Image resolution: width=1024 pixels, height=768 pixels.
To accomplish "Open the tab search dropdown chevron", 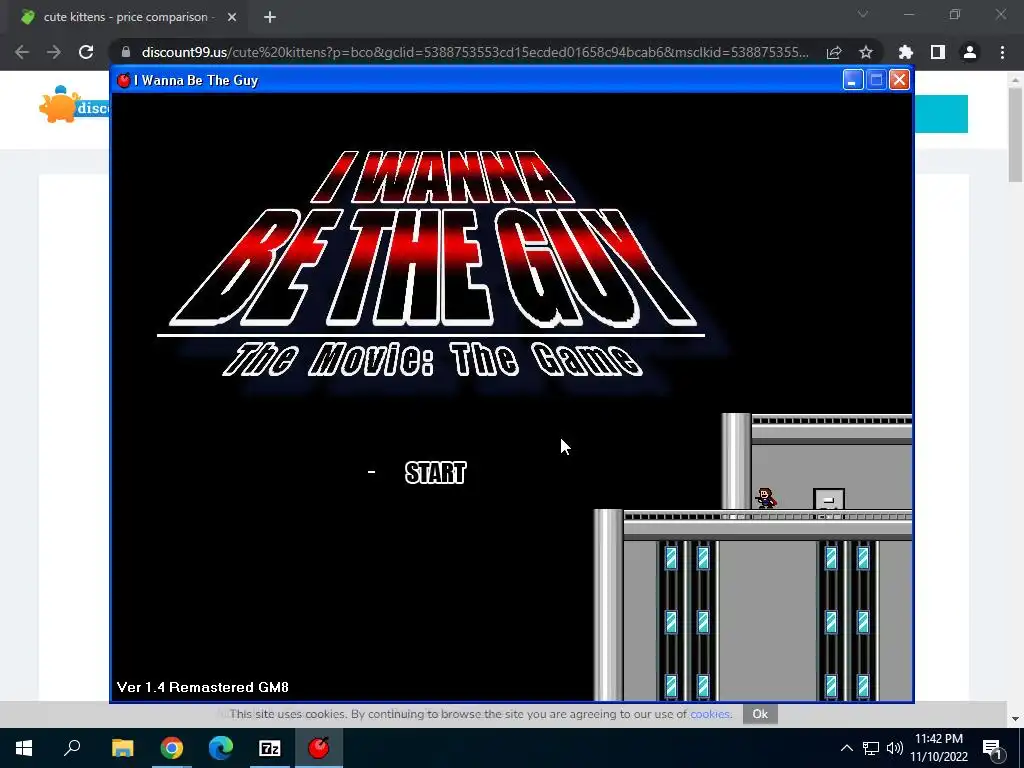I will tap(863, 14).
